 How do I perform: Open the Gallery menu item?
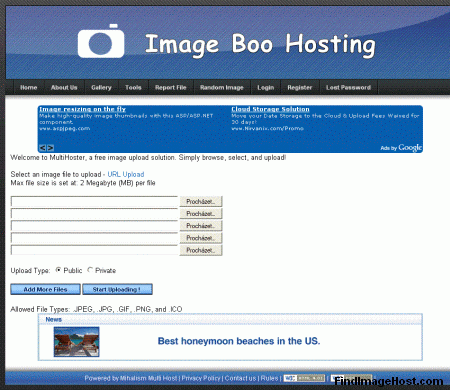pos(101,87)
